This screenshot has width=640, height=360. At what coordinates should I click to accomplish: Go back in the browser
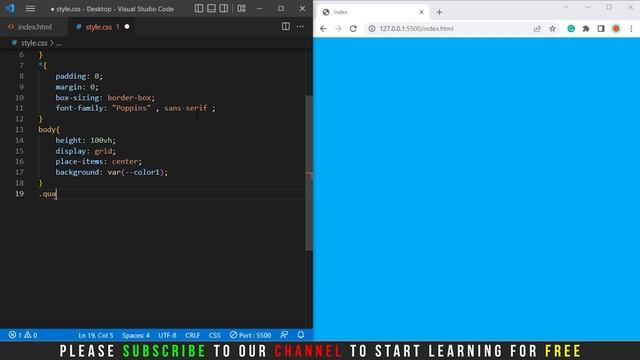323,29
